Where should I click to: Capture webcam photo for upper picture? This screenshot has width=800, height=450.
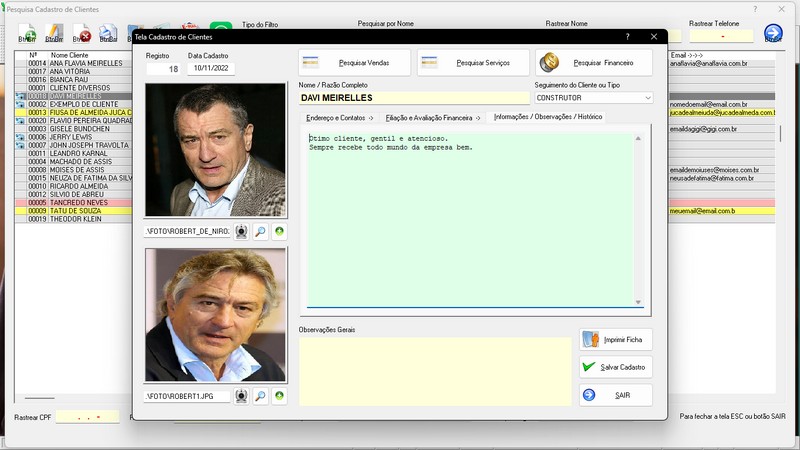coord(241,232)
